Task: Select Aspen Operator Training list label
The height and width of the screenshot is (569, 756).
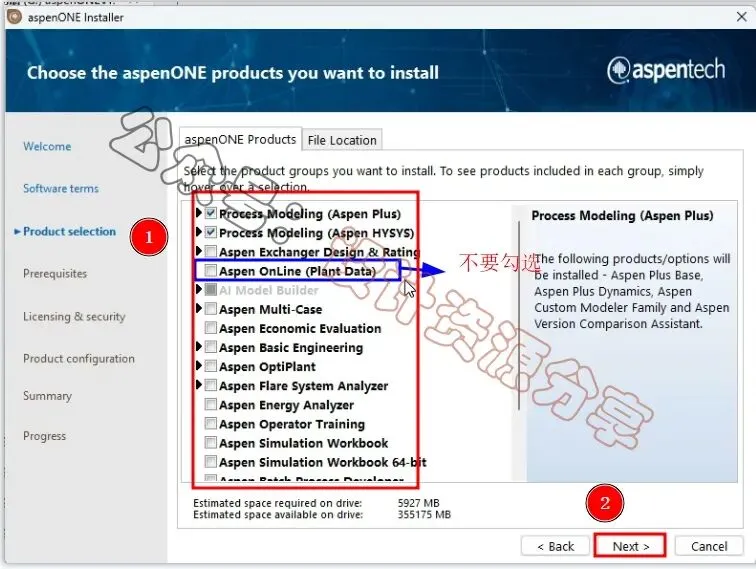Action: [x=292, y=424]
